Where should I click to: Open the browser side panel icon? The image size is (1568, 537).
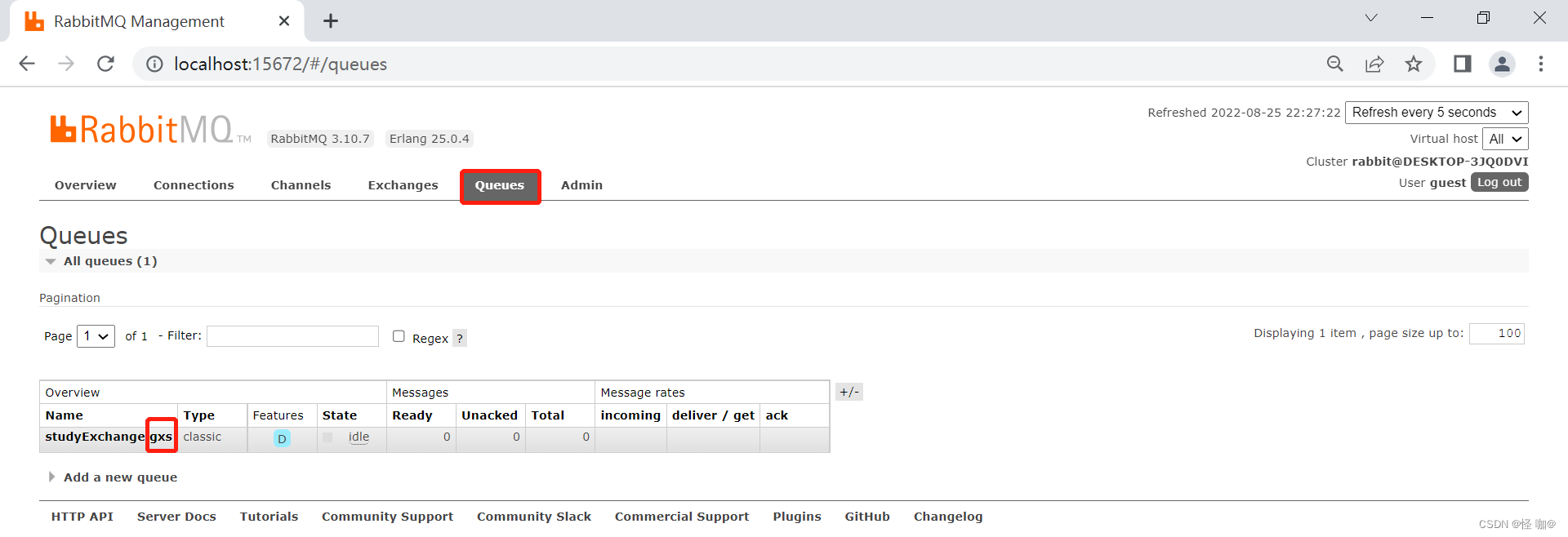pyautogui.click(x=1462, y=64)
